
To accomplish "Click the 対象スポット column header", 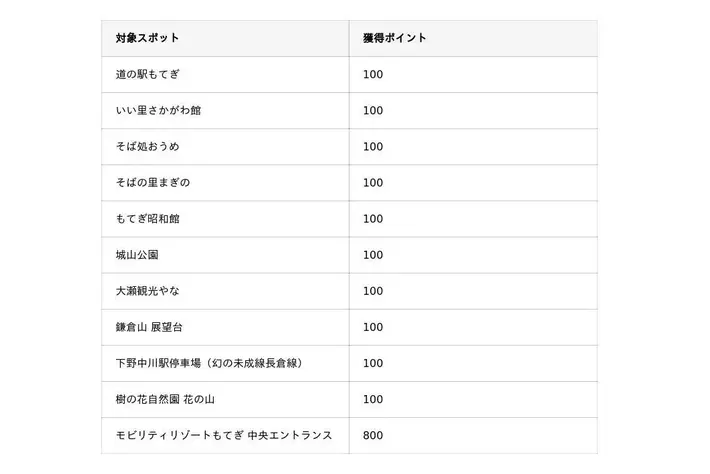I will pyautogui.click(x=147, y=38).
